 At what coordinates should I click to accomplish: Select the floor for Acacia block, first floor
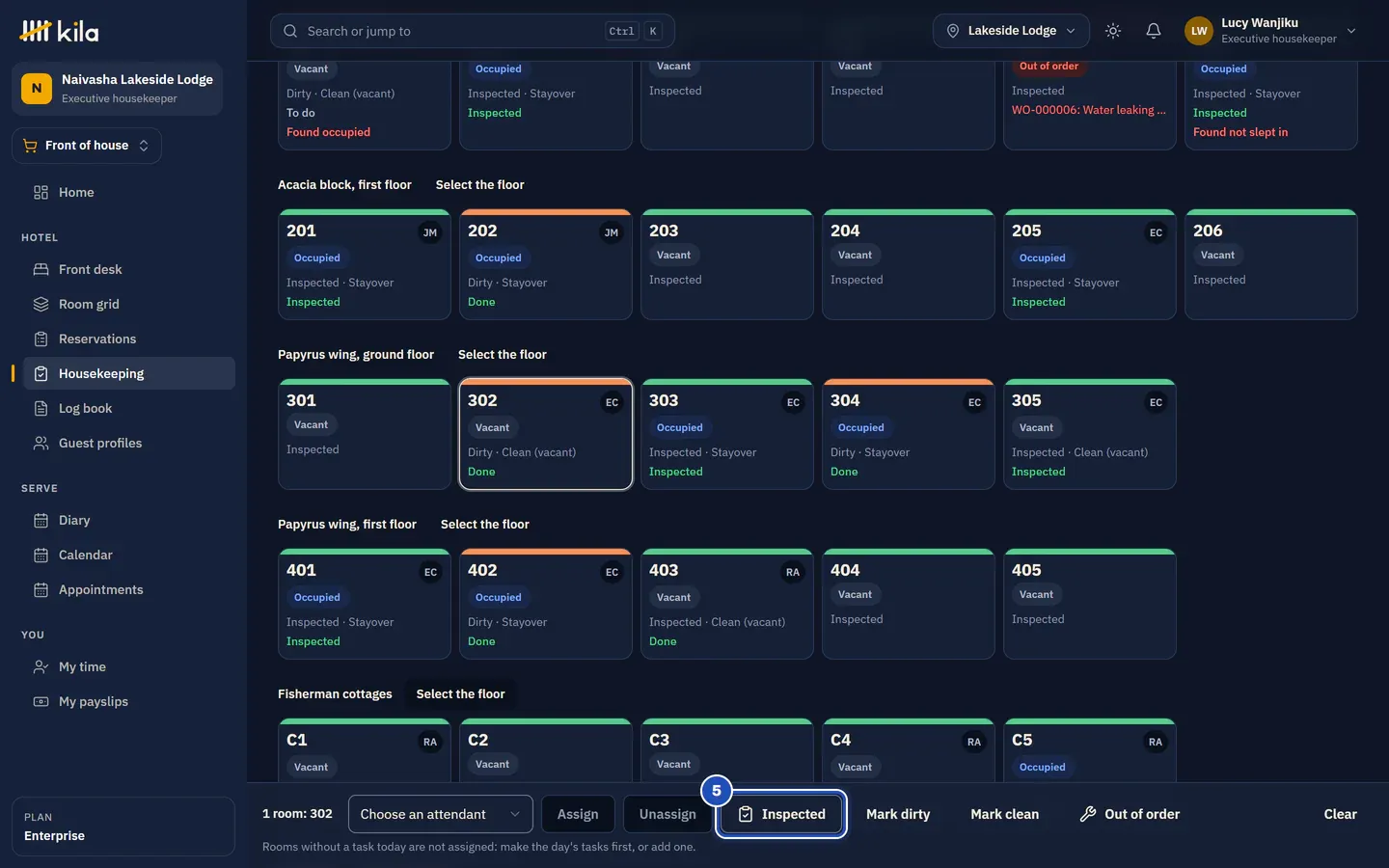pos(480,184)
